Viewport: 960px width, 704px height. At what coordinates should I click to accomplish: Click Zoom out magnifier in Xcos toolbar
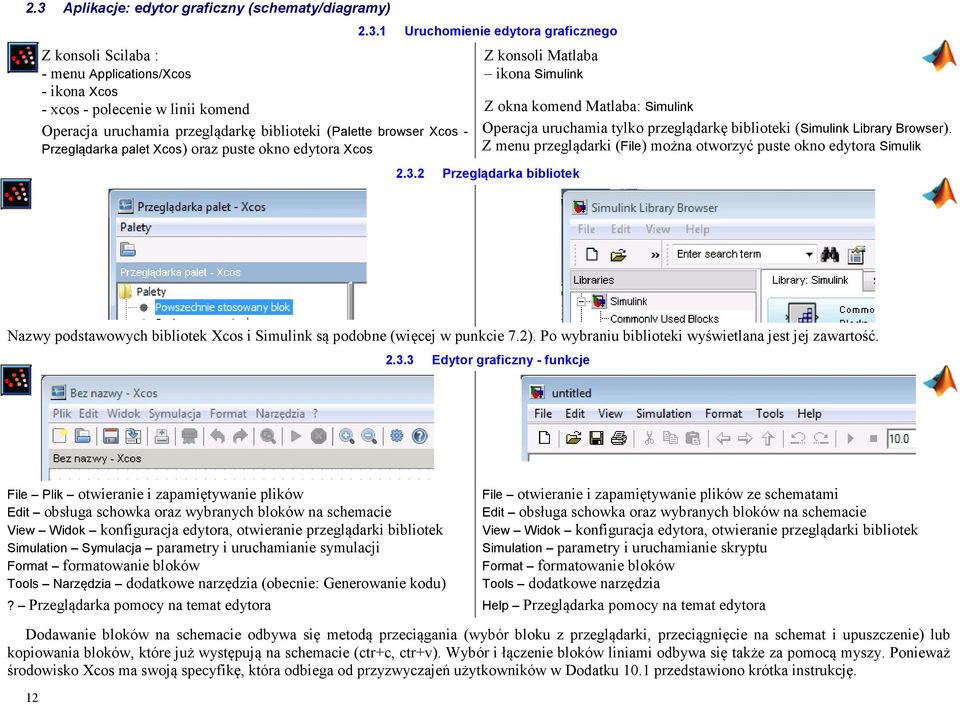(x=369, y=436)
